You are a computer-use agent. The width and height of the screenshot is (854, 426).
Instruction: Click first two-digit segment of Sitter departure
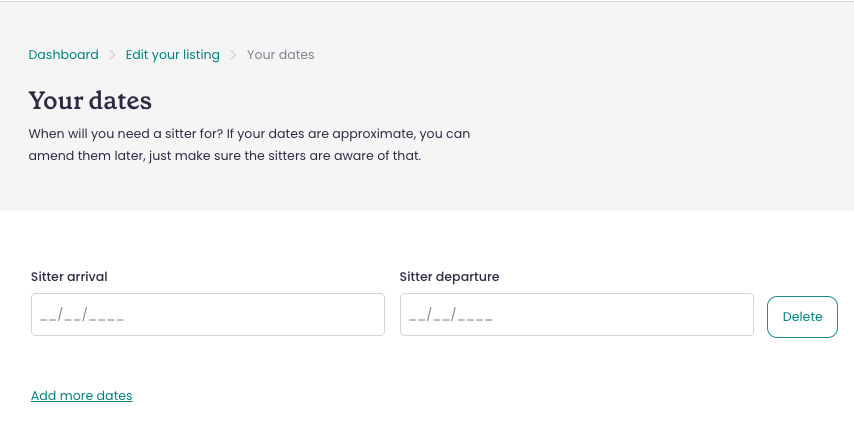[417, 316]
